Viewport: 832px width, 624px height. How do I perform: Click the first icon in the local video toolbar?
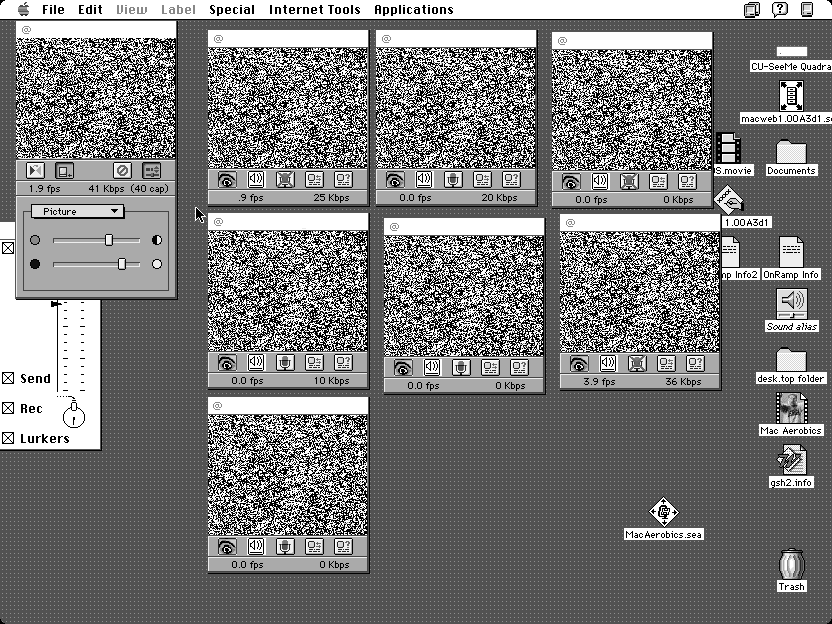point(35,171)
